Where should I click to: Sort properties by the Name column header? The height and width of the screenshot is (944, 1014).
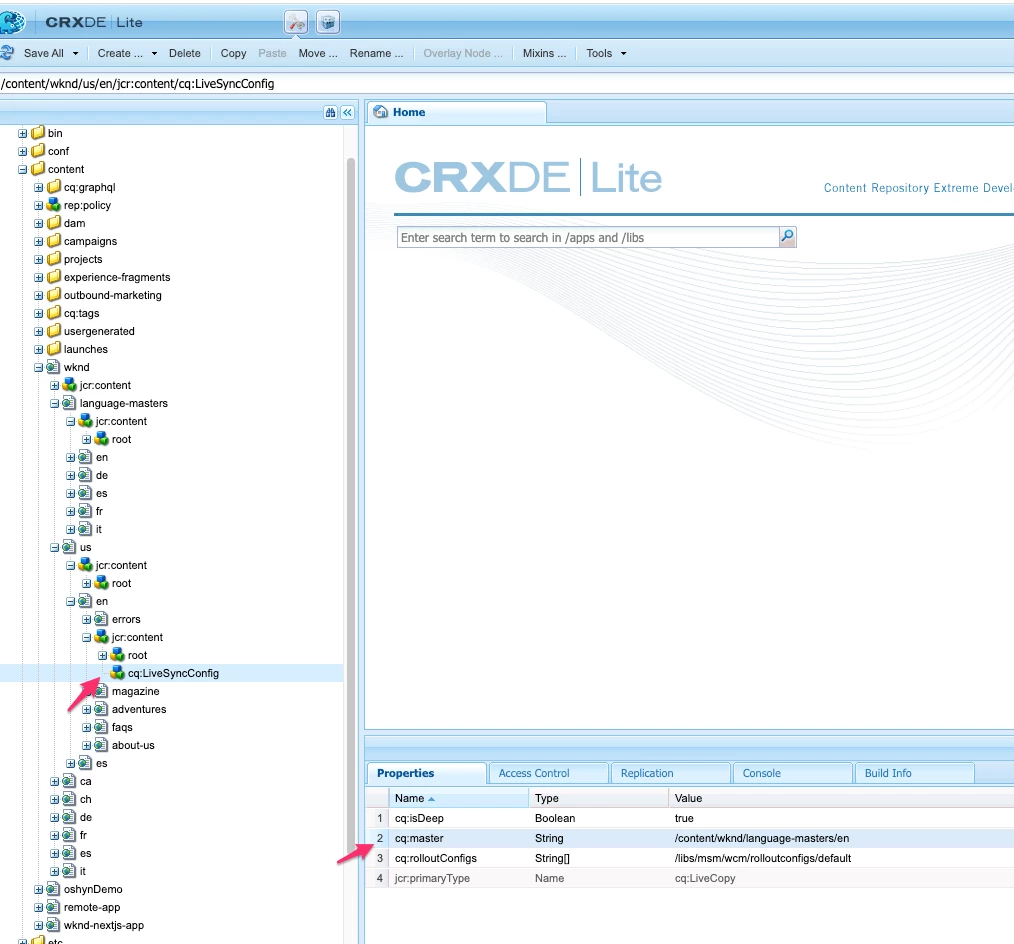pyautogui.click(x=458, y=798)
